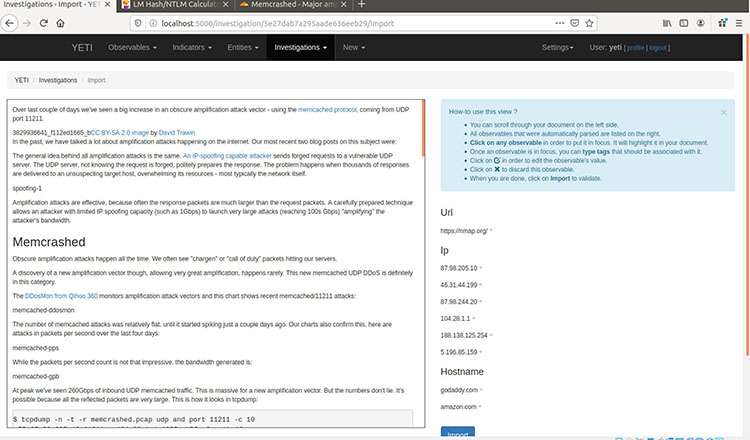Click the Memcrashed heading in document

pyautogui.click(x=49, y=242)
